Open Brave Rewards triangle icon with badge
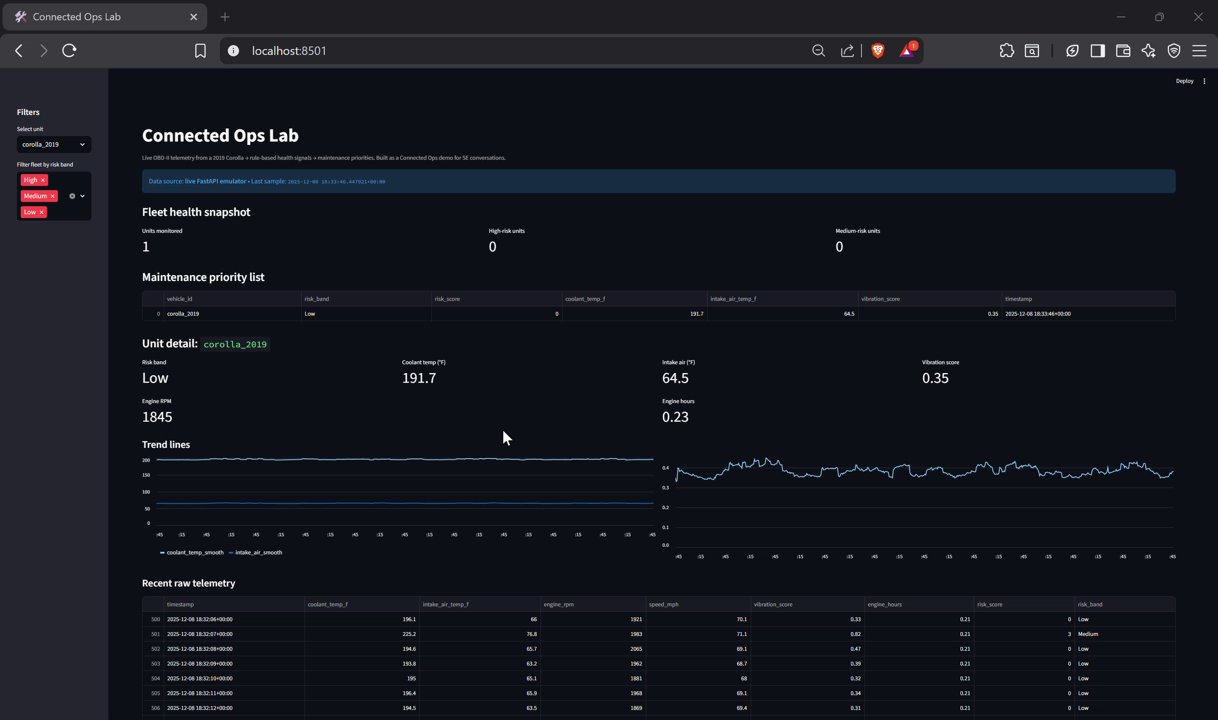The width and height of the screenshot is (1218, 720). pos(908,50)
